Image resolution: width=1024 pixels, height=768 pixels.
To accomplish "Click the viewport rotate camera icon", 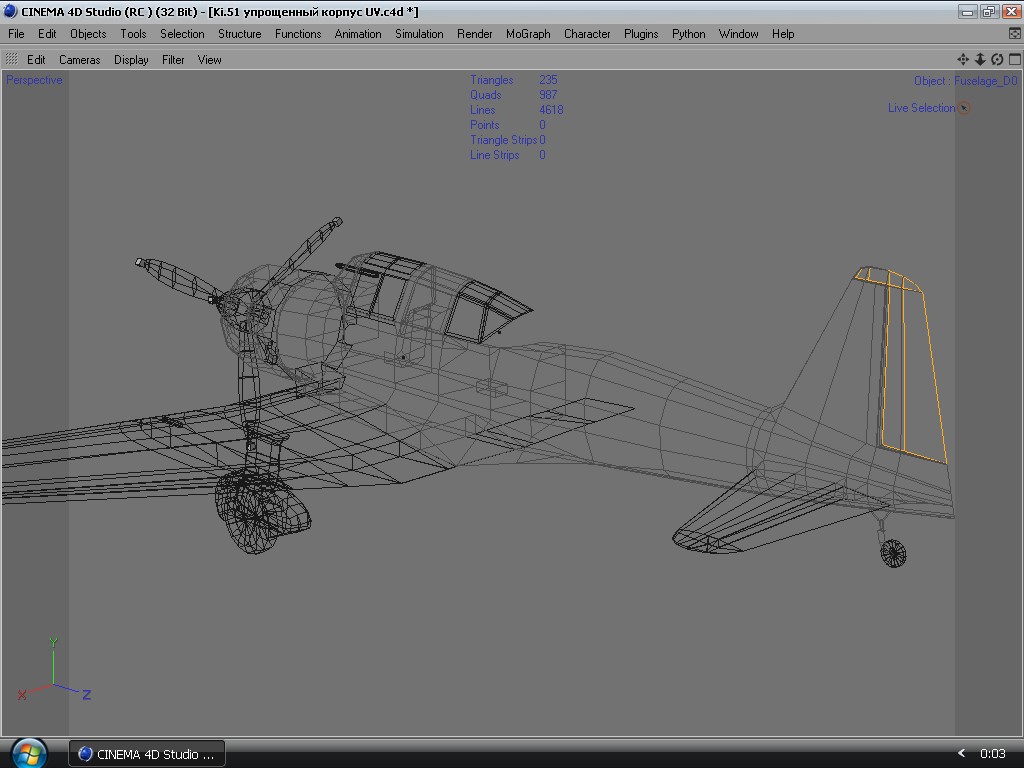I will (997, 60).
